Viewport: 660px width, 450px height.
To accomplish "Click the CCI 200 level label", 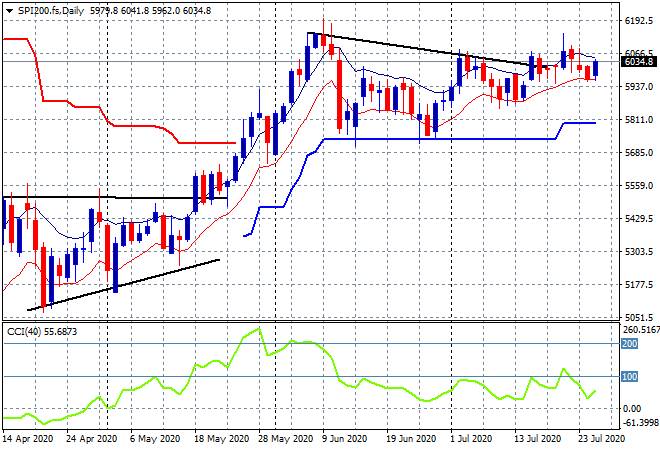I will click(x=630, y=344).
